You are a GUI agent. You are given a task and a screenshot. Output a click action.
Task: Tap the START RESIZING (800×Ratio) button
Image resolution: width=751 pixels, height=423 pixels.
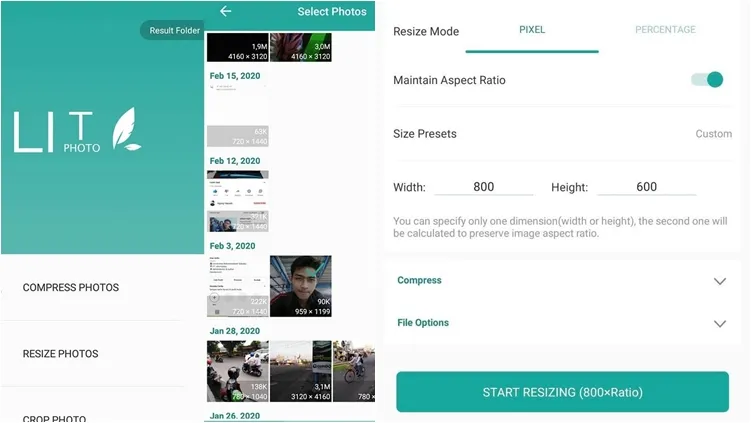562,392
